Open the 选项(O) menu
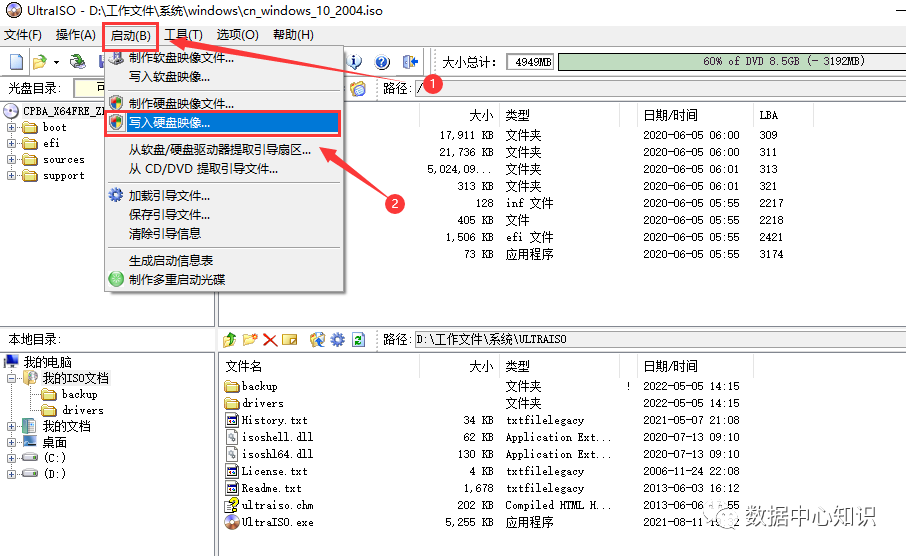 tap(237, 35)
